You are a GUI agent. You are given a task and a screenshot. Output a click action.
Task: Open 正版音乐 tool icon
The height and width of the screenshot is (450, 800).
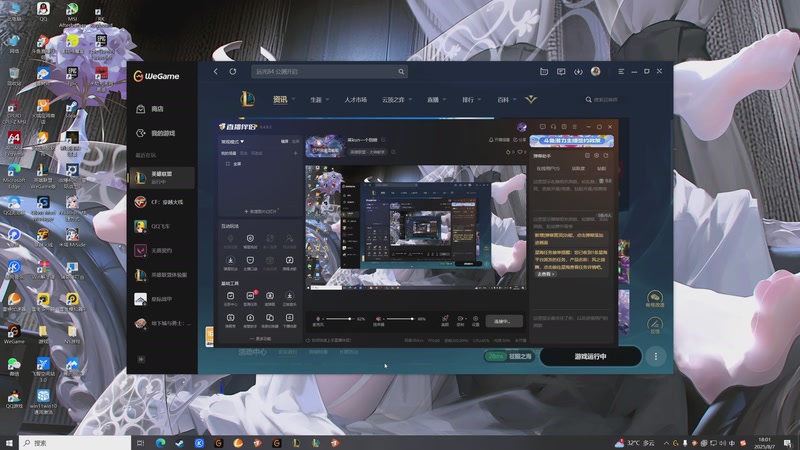(x=289, y=298)
